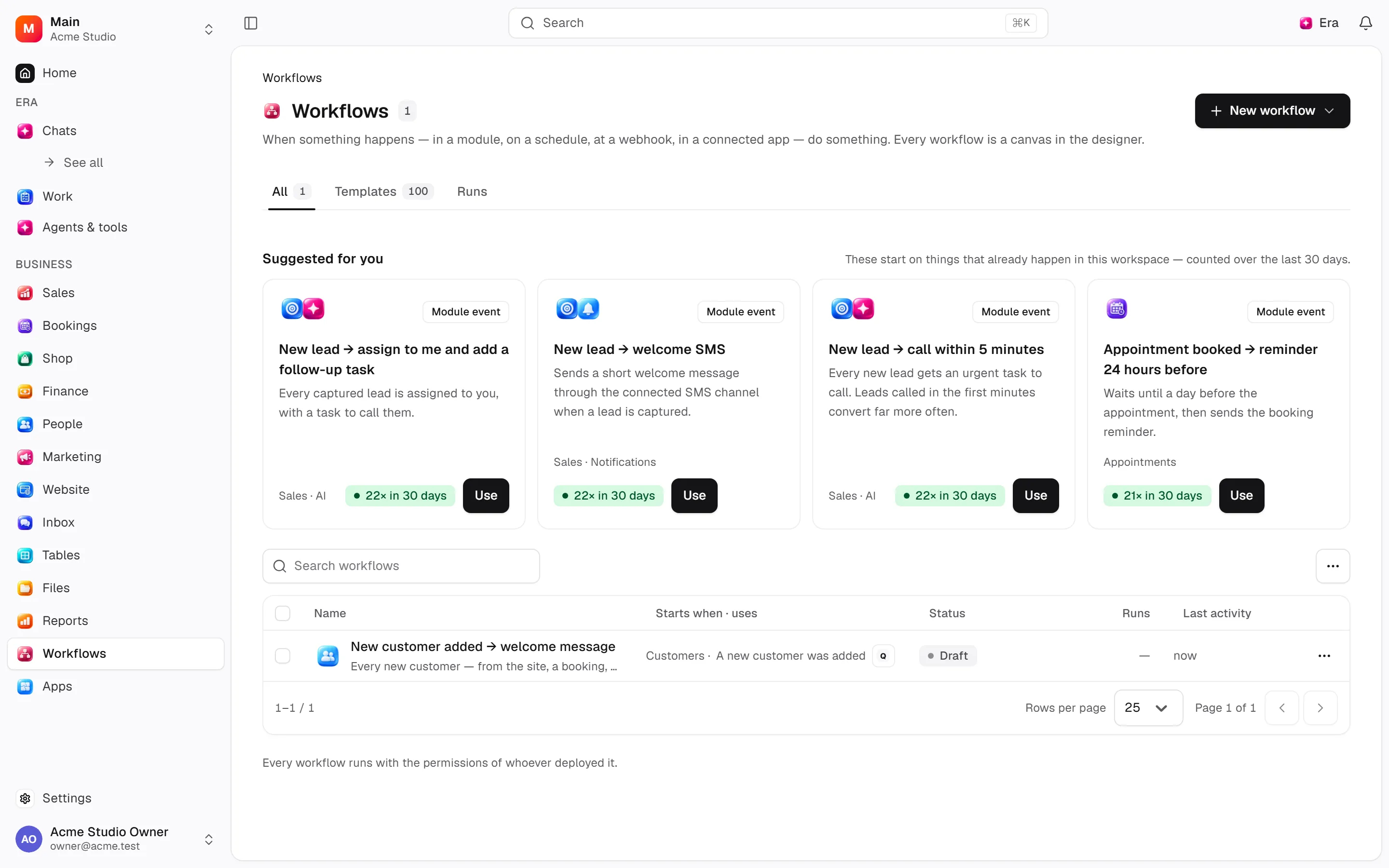
Task: Expand the Acme Studio Owner account menu
Action: 115,839
